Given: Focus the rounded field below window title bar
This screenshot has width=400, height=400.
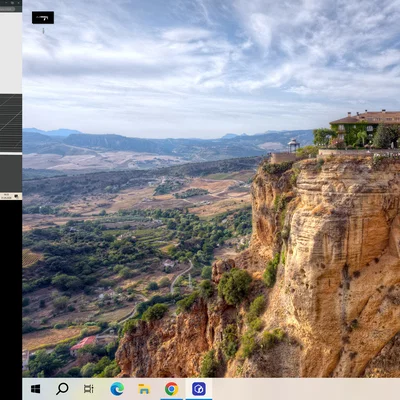Looking at the screenshot, I should (x=7, y=9).
